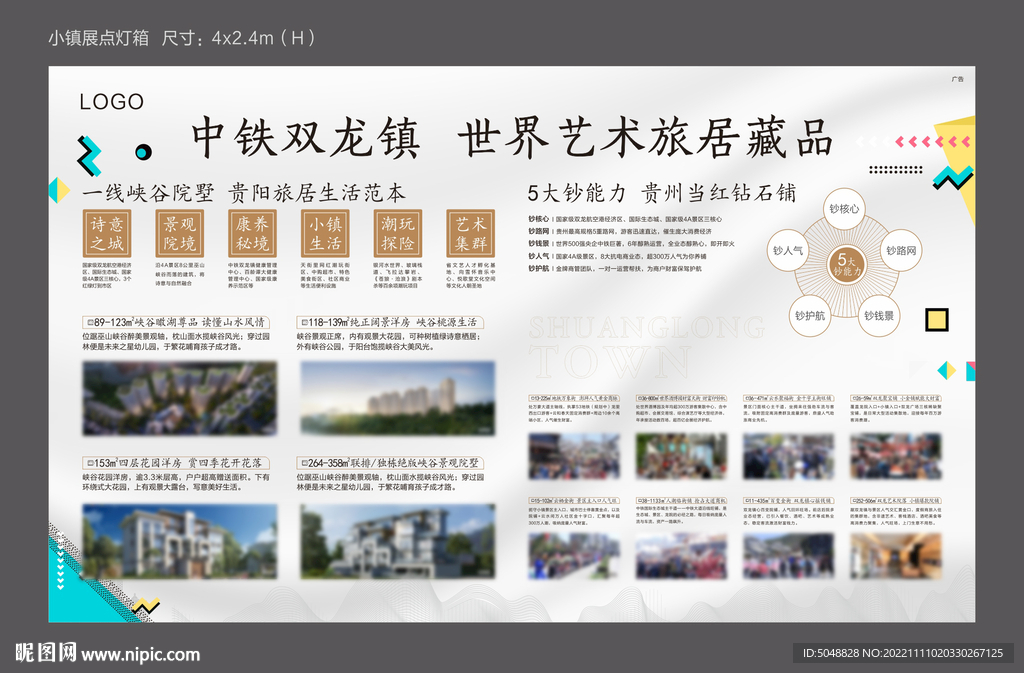Click the central 5大钞能力 brown circle
1024x673 pixels.
(846, 264)
